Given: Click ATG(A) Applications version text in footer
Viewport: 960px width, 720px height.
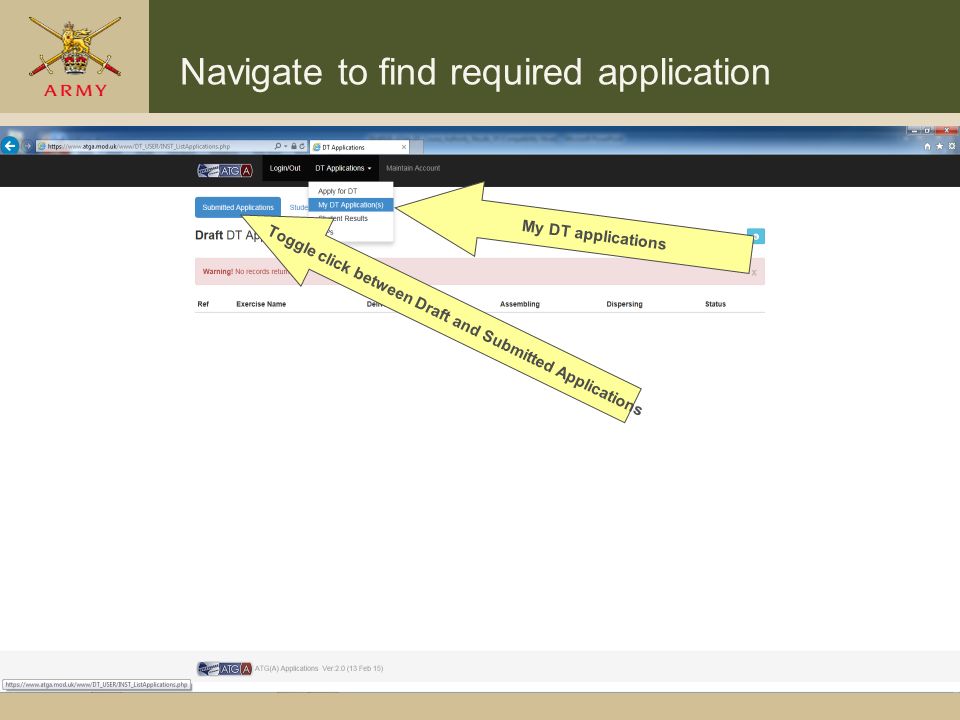Looking at the screenshot, I should point(319,669).
